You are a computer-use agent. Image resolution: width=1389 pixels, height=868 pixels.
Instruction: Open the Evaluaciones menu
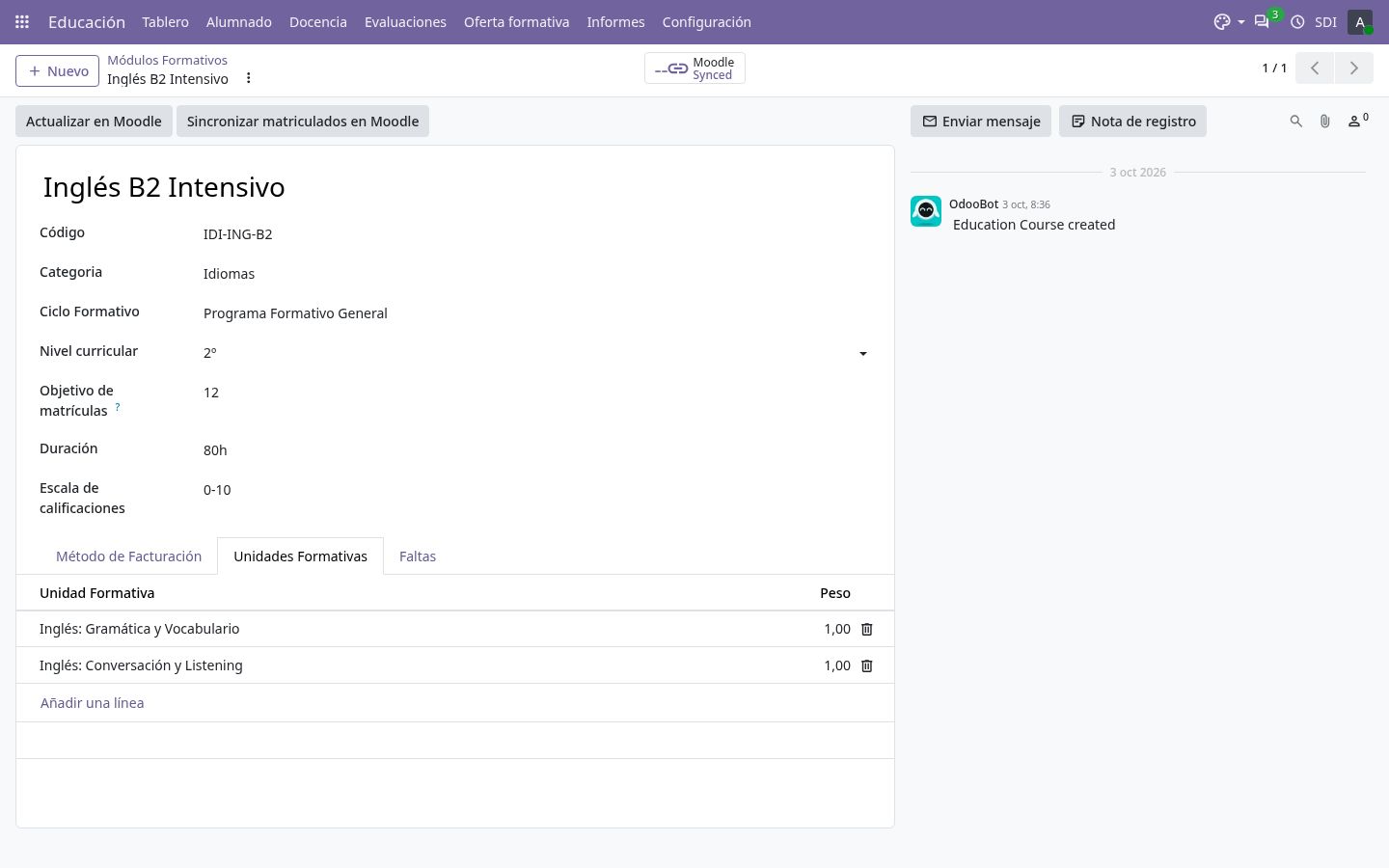point(405,21)
